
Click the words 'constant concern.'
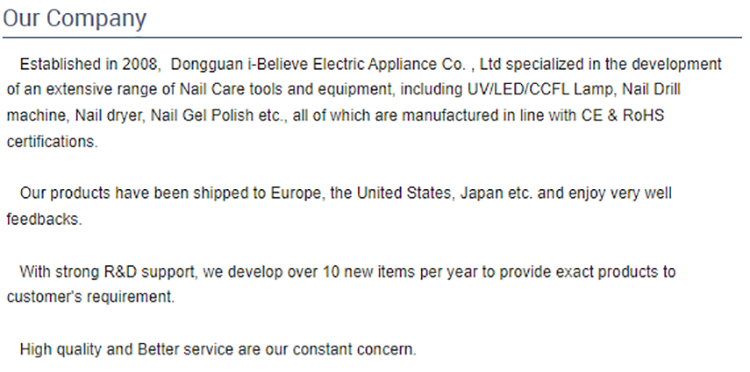pos(355,350)
